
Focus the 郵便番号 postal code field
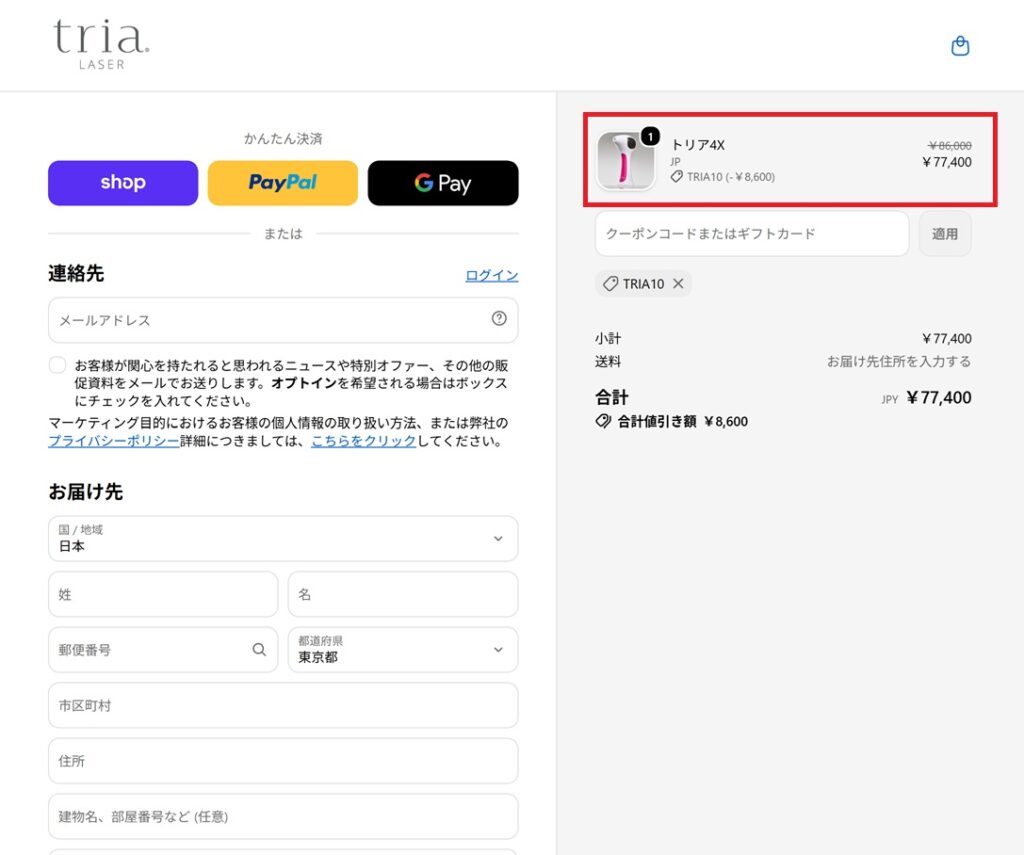[163, 649]
